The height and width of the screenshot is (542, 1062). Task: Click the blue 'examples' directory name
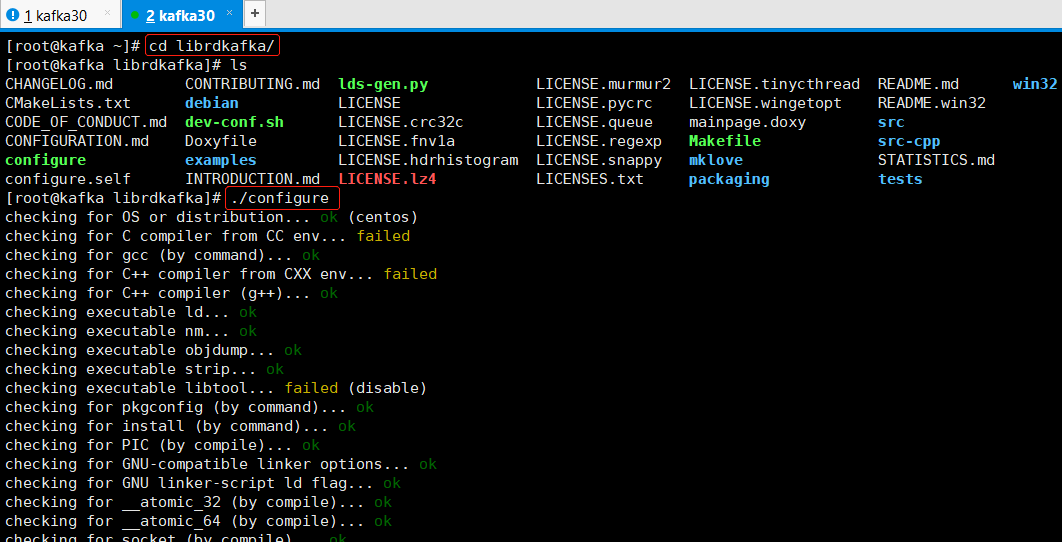point(221,160)
